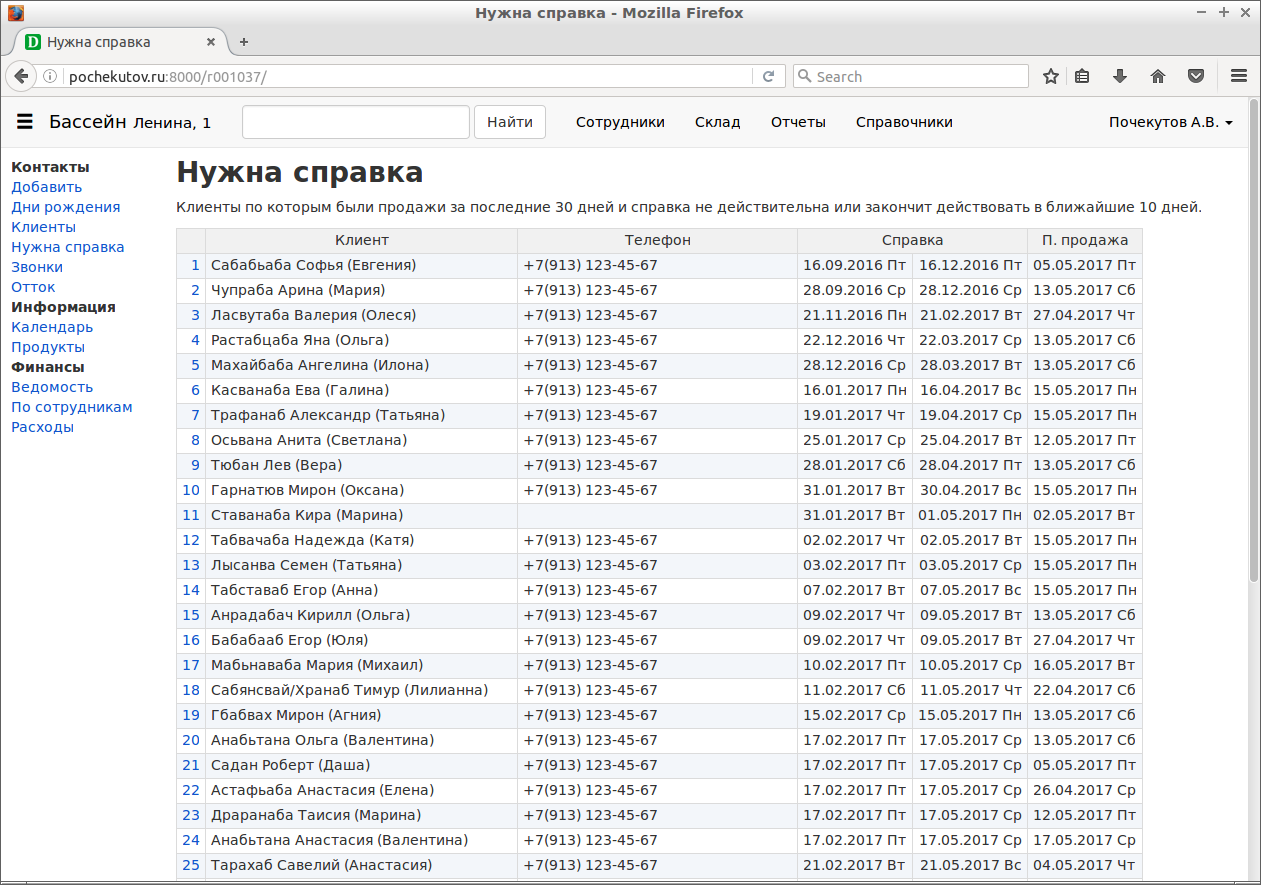Click date 16.09.2016 Пт in first row
The width and height of the screenshot is (1261, 885).
click(x=854, y=265)
